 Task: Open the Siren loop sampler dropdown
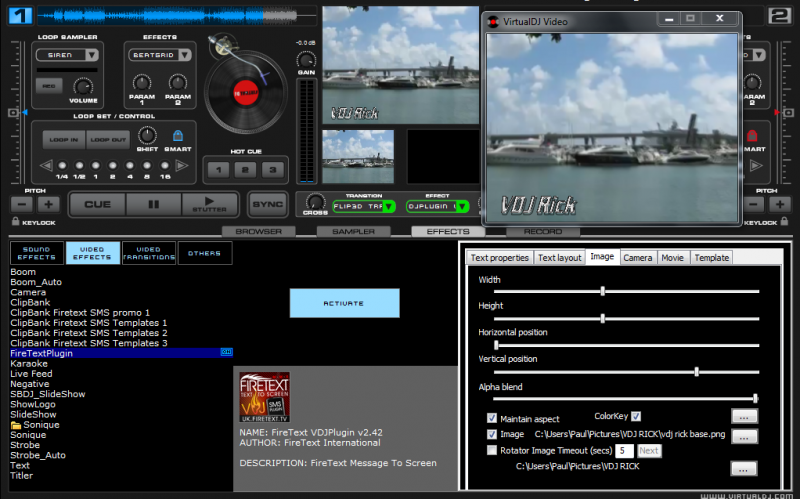pyautogui.click(x=92, y=55)
